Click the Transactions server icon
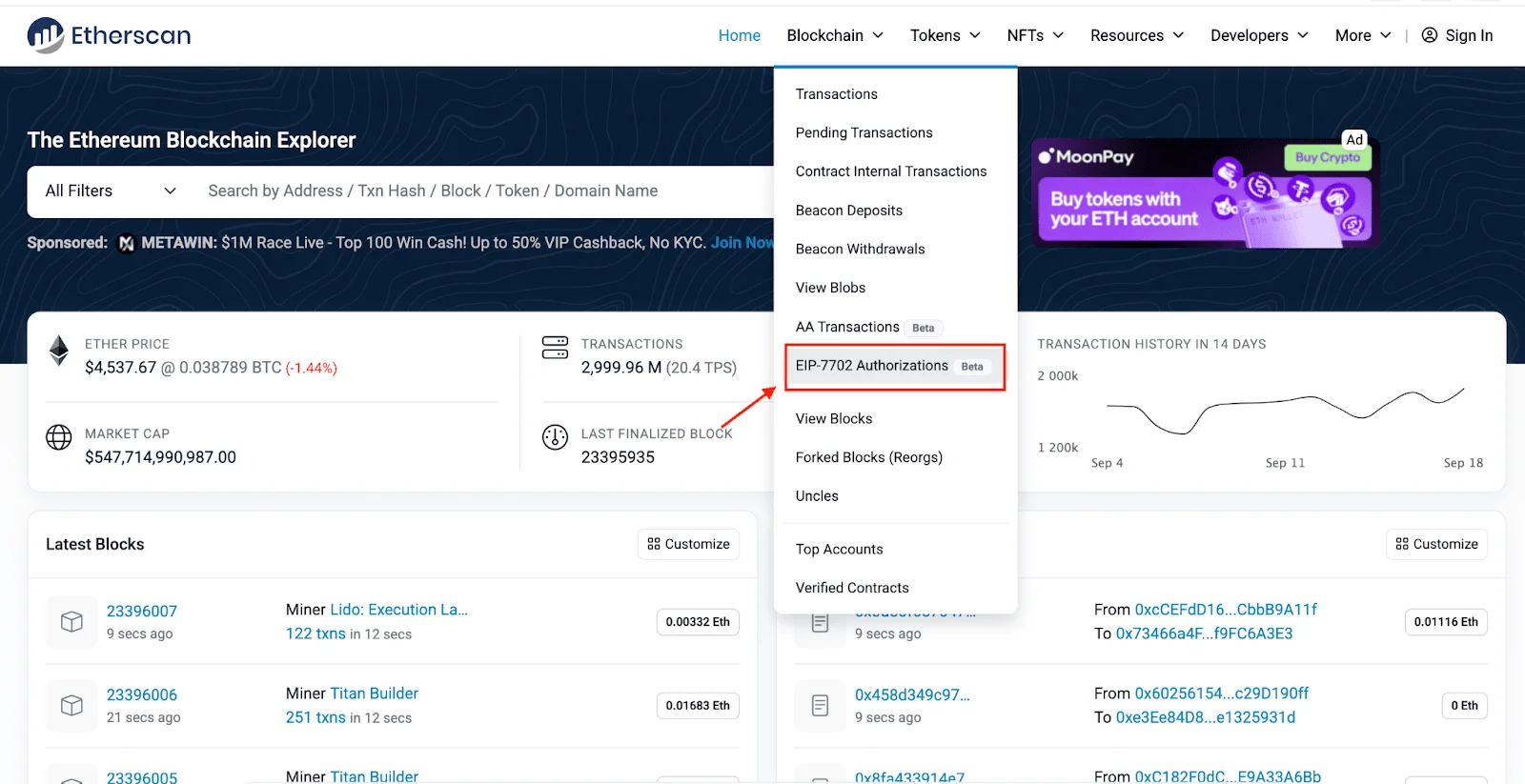Screen dimensions: 1525x784 [555, 347]
